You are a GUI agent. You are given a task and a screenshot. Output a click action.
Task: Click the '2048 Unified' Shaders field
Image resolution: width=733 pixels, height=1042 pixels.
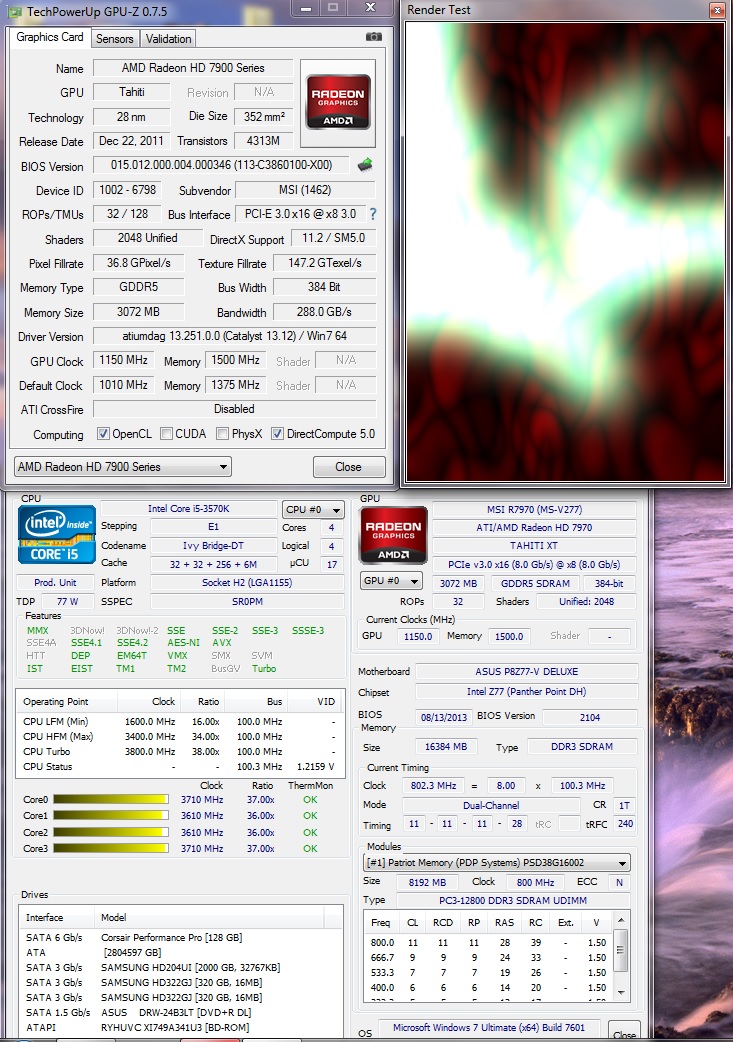tap(148, 238)
